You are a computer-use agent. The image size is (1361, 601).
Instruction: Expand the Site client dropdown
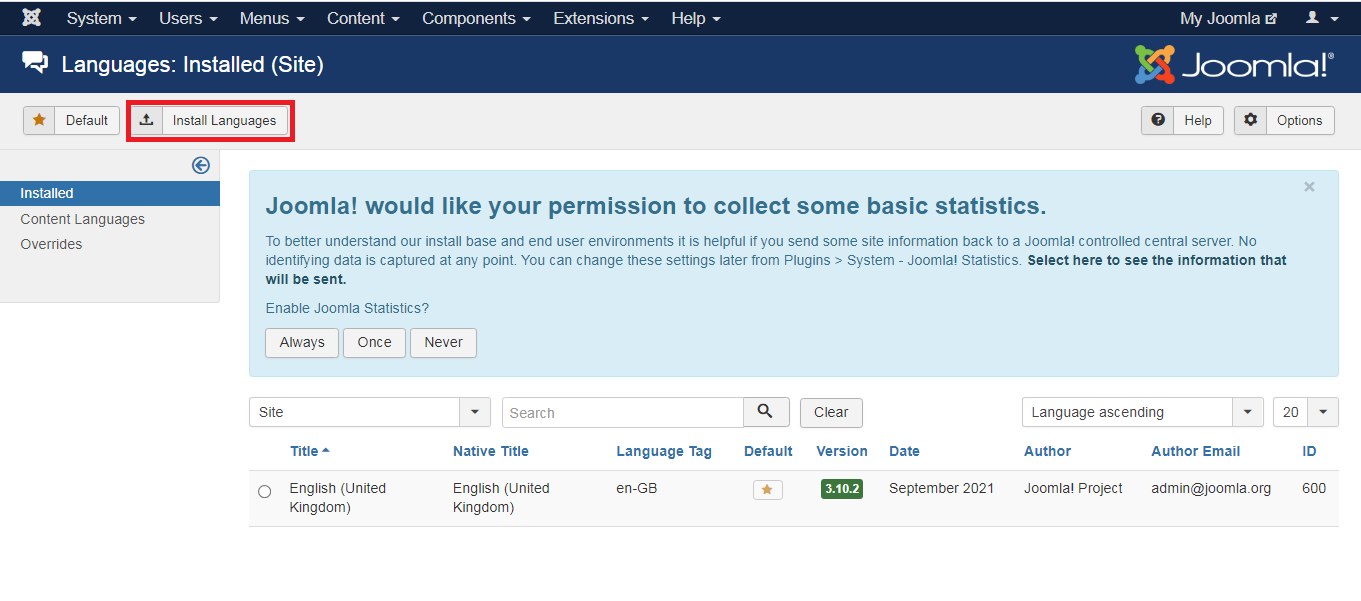pyautogui.click(x=369, y=412)
